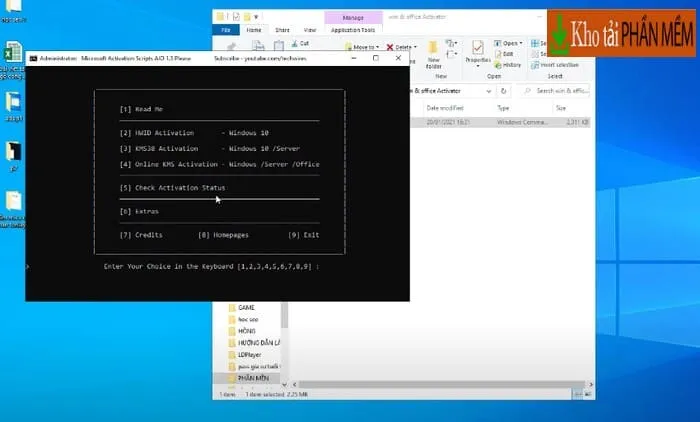The height and width of the screenshot is (422, 700).
Task: Expand the Open button dropdown arrow
Action: click(x=521, y=43)
